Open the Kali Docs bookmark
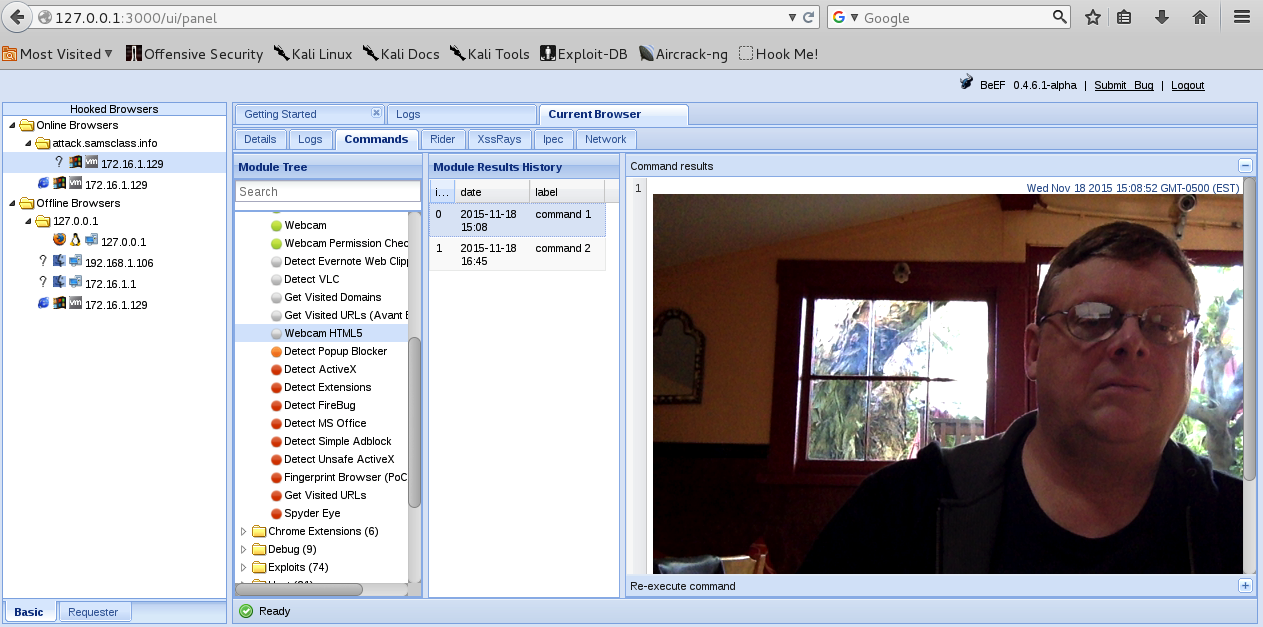Screen dimensions: 1263x627 [x=400, y=54]
